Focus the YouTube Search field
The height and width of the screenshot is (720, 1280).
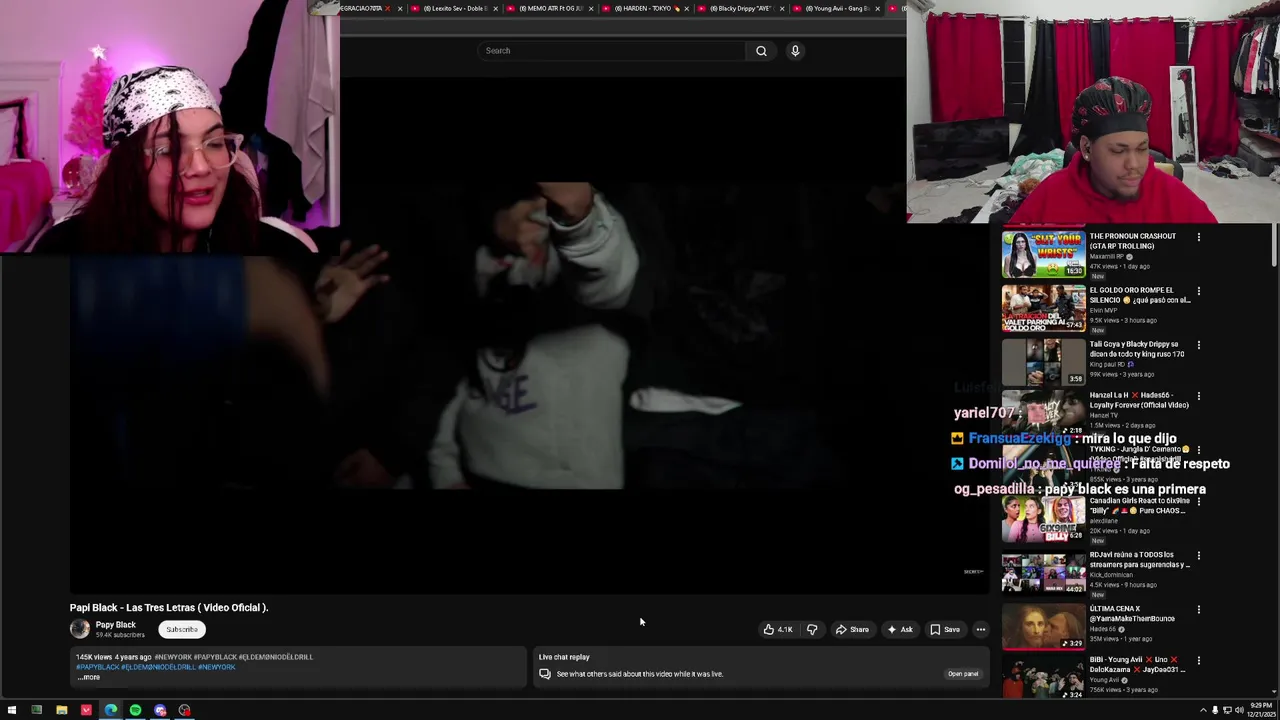coord(612,51)
